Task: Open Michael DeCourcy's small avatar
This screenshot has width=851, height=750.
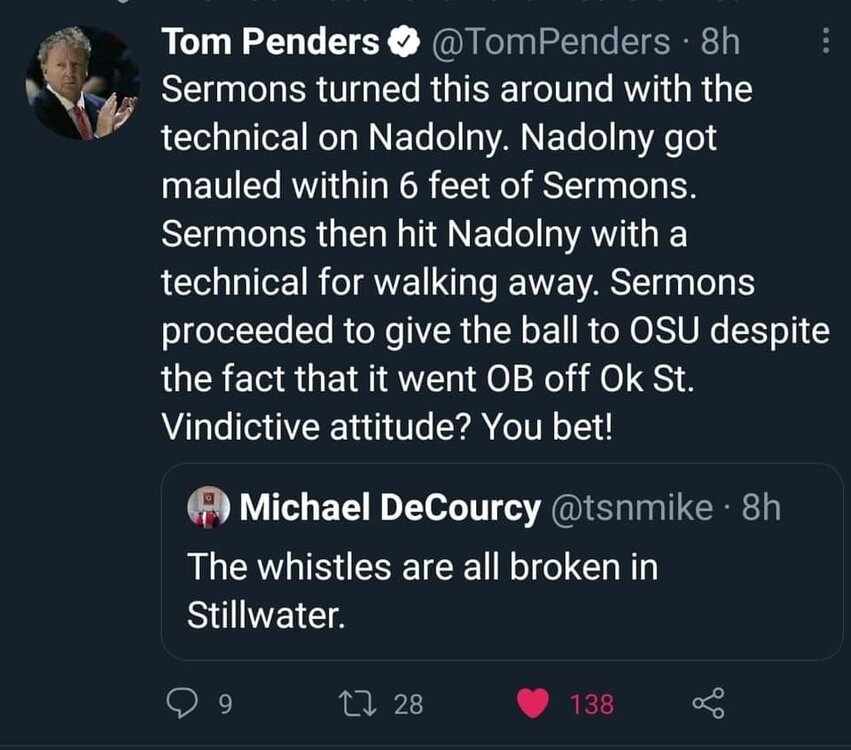Action: pyautogui.click(x=209, y=508)
